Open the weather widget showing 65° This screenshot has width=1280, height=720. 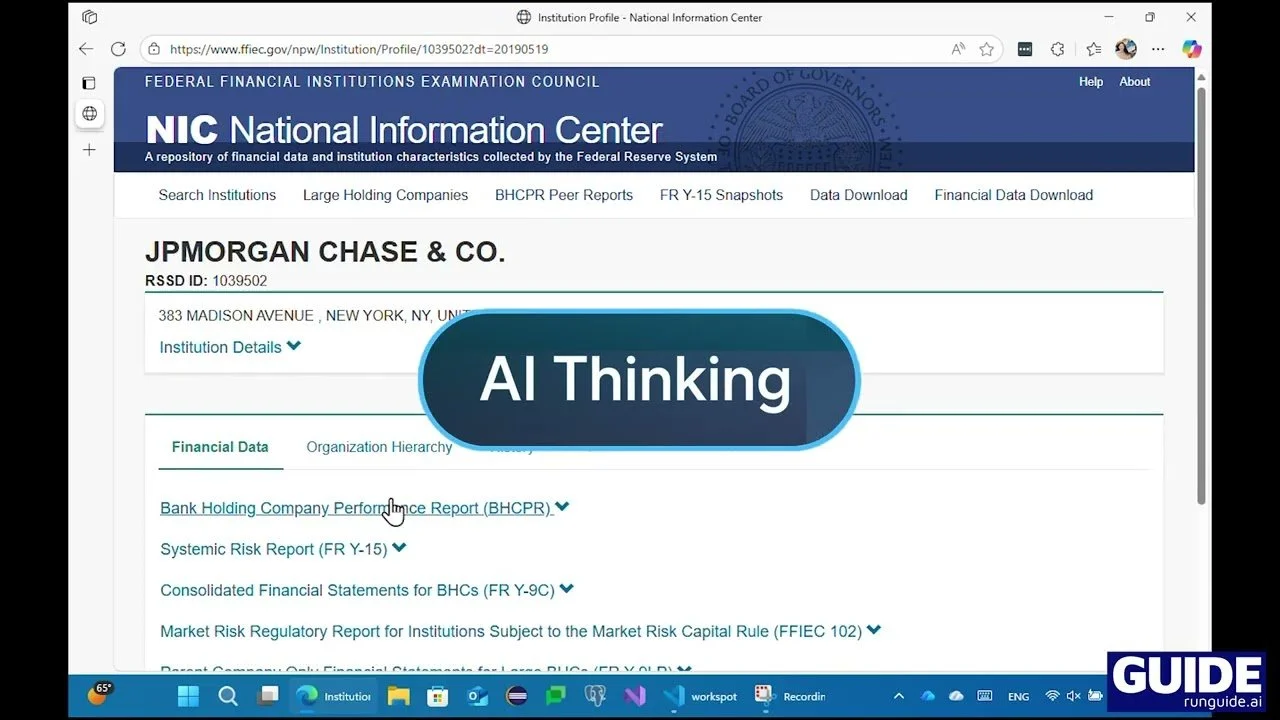99,694
